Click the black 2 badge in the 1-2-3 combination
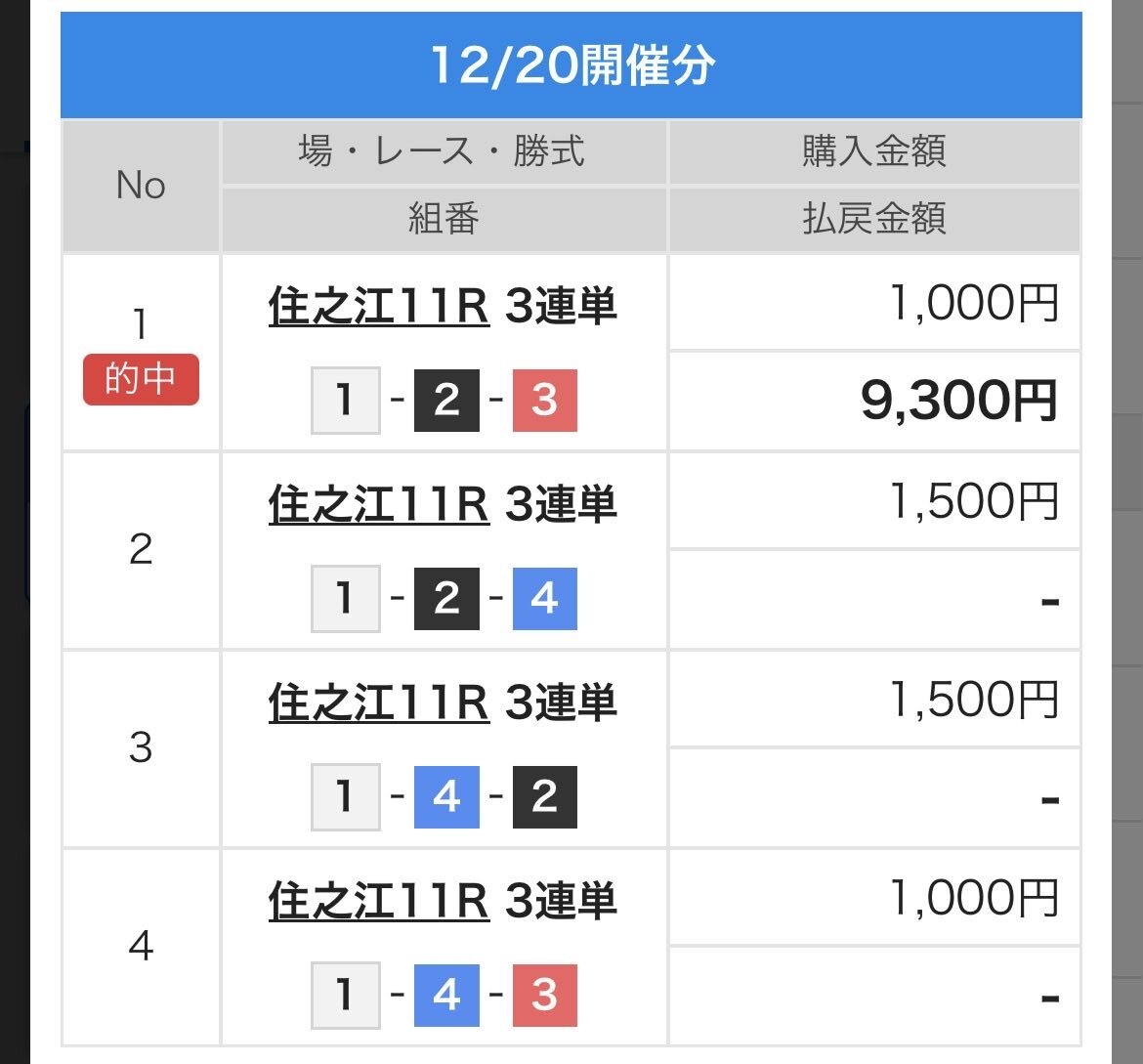This screenshot has width=1143, height=1064. tap(446, 400)
